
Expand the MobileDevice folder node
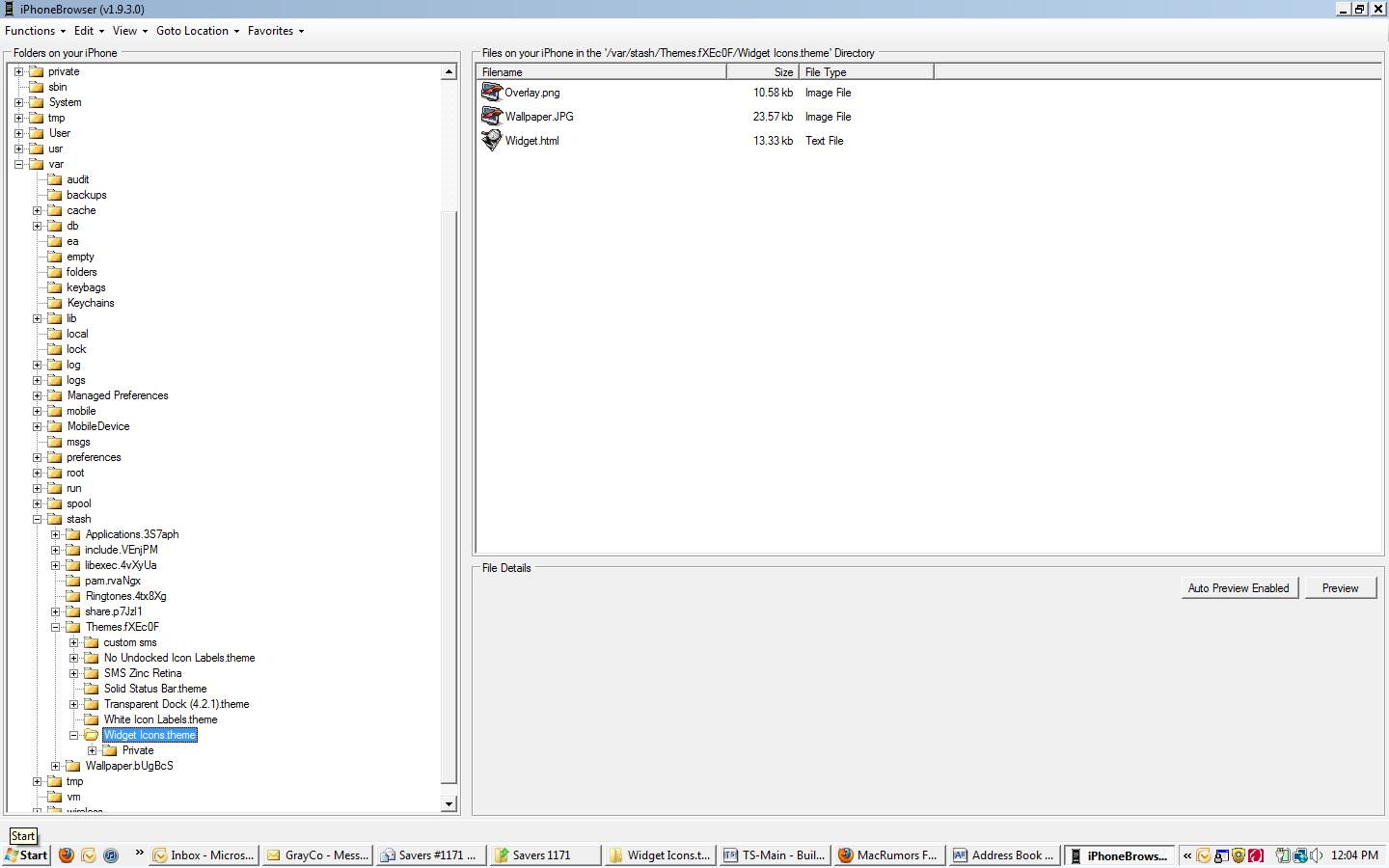tap(37, 426)
